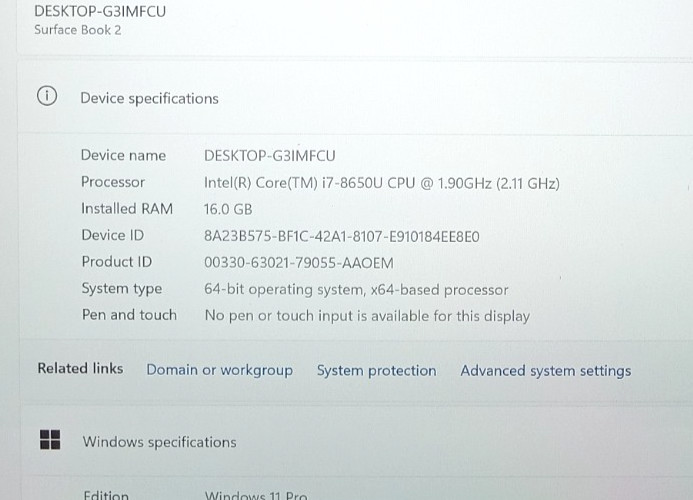Screen dimensions: 693x500
Task: Click the Device ID label
Action: (x=113, y=235)
